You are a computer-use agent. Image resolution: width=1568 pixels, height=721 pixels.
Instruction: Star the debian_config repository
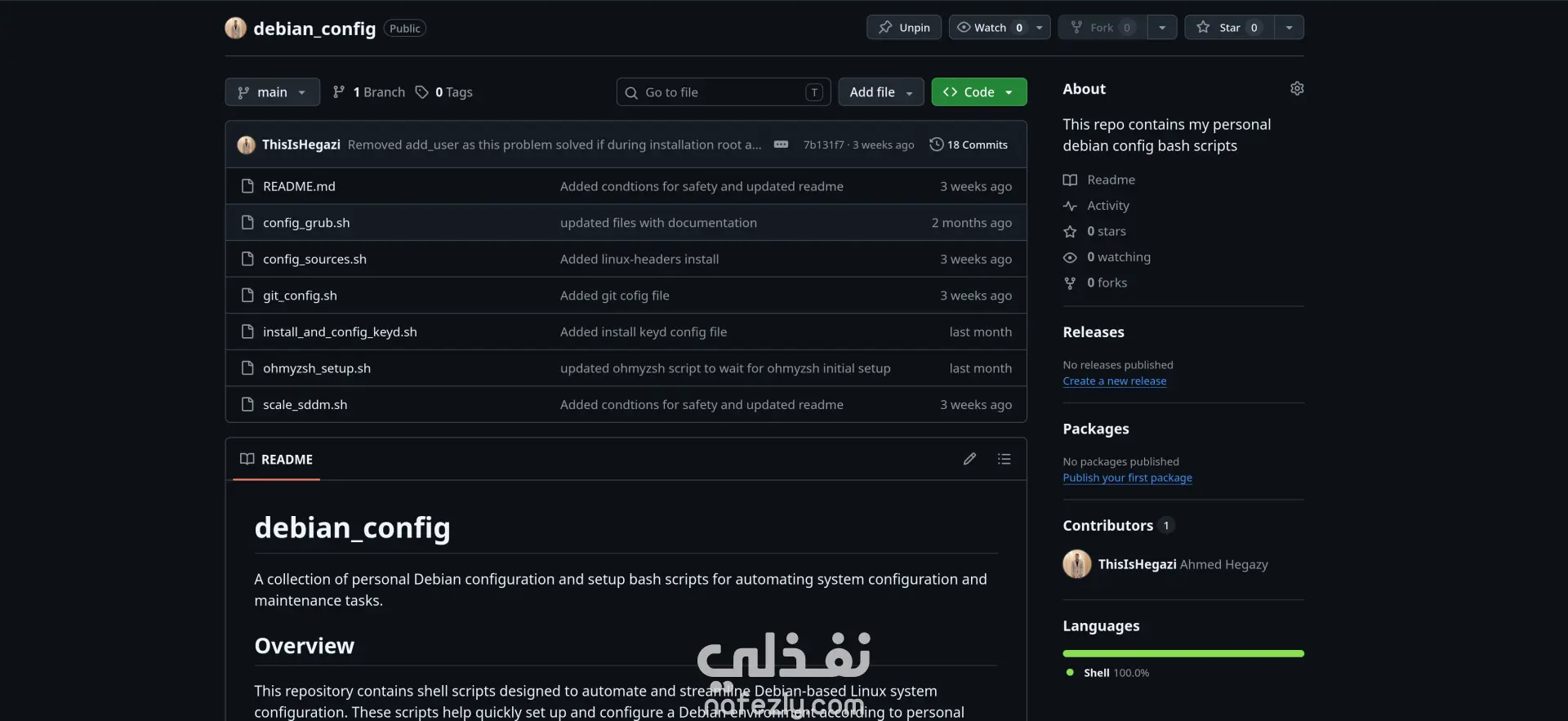click(1230, 27)
